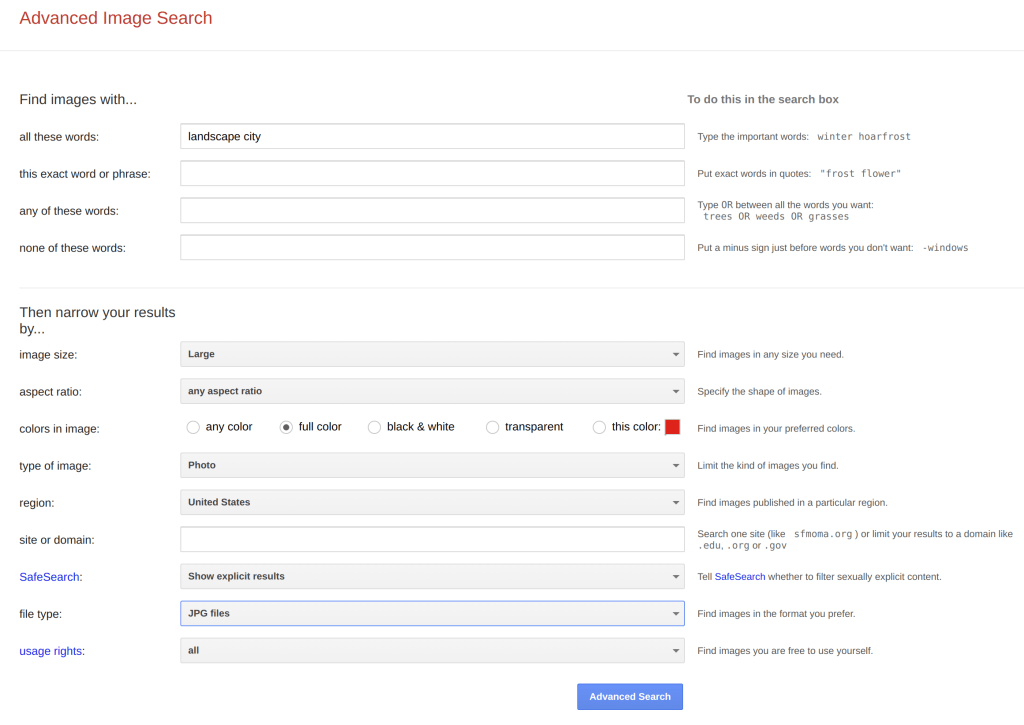Click the SafeSearch link in help text
This screenshot has width=1024, height=725.
point(740,577)
